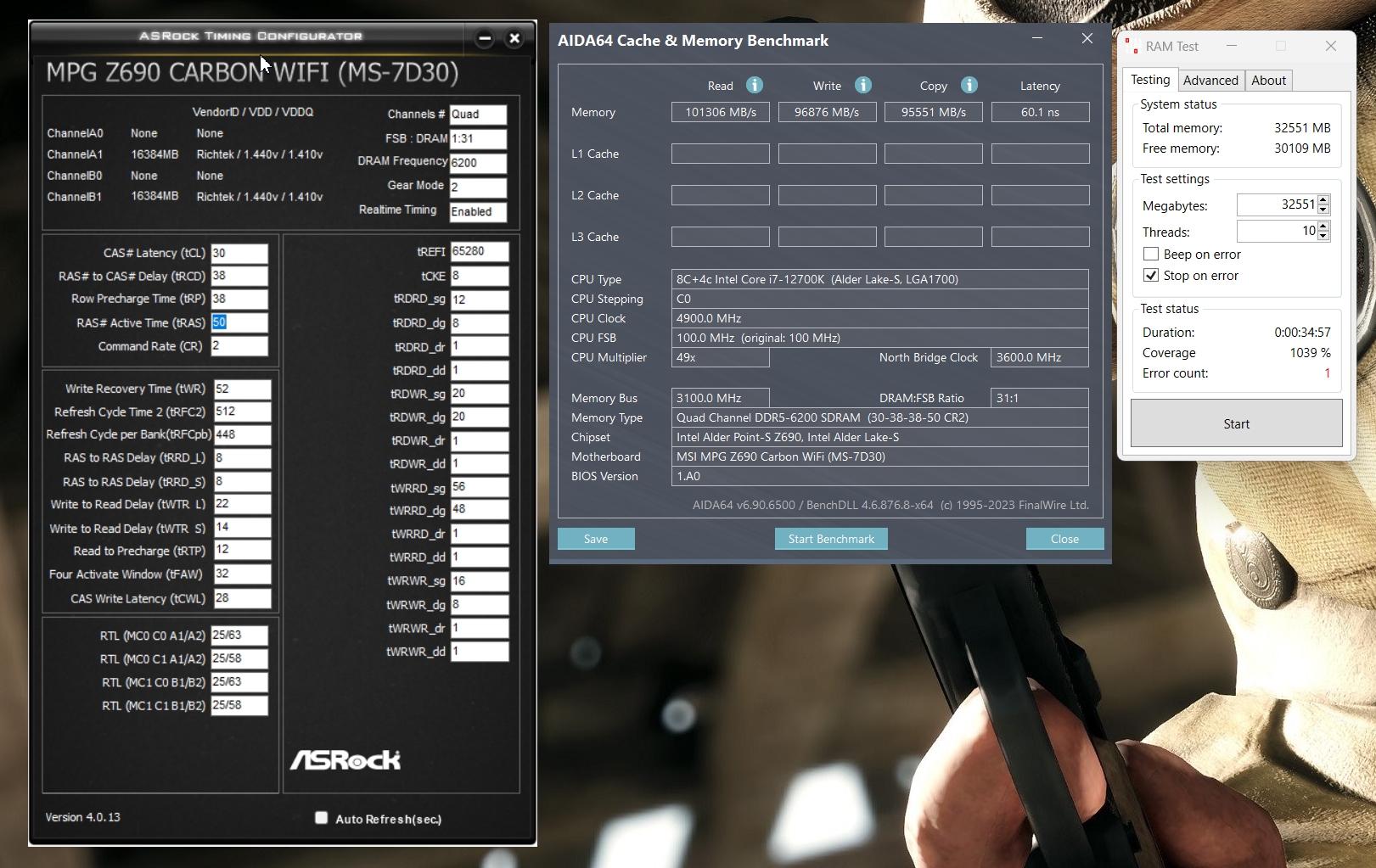1376x868 pixels.
Task: Minimize the ASRock Timing Configurator window
Action: tap(485, 37)
